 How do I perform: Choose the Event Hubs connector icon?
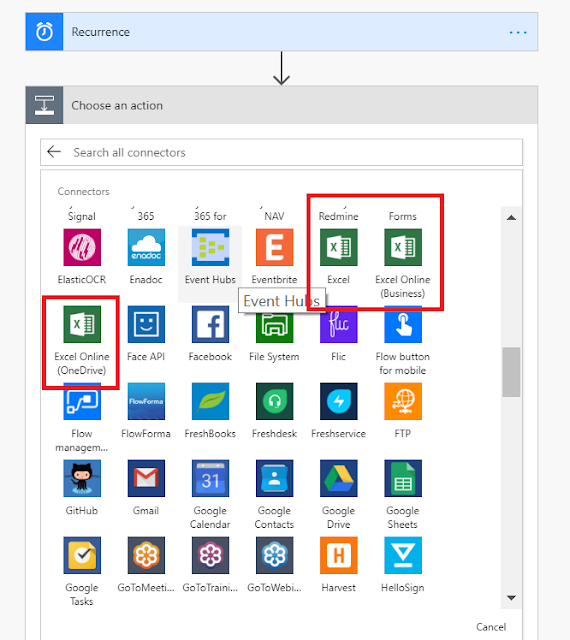(x=210, y=247)
